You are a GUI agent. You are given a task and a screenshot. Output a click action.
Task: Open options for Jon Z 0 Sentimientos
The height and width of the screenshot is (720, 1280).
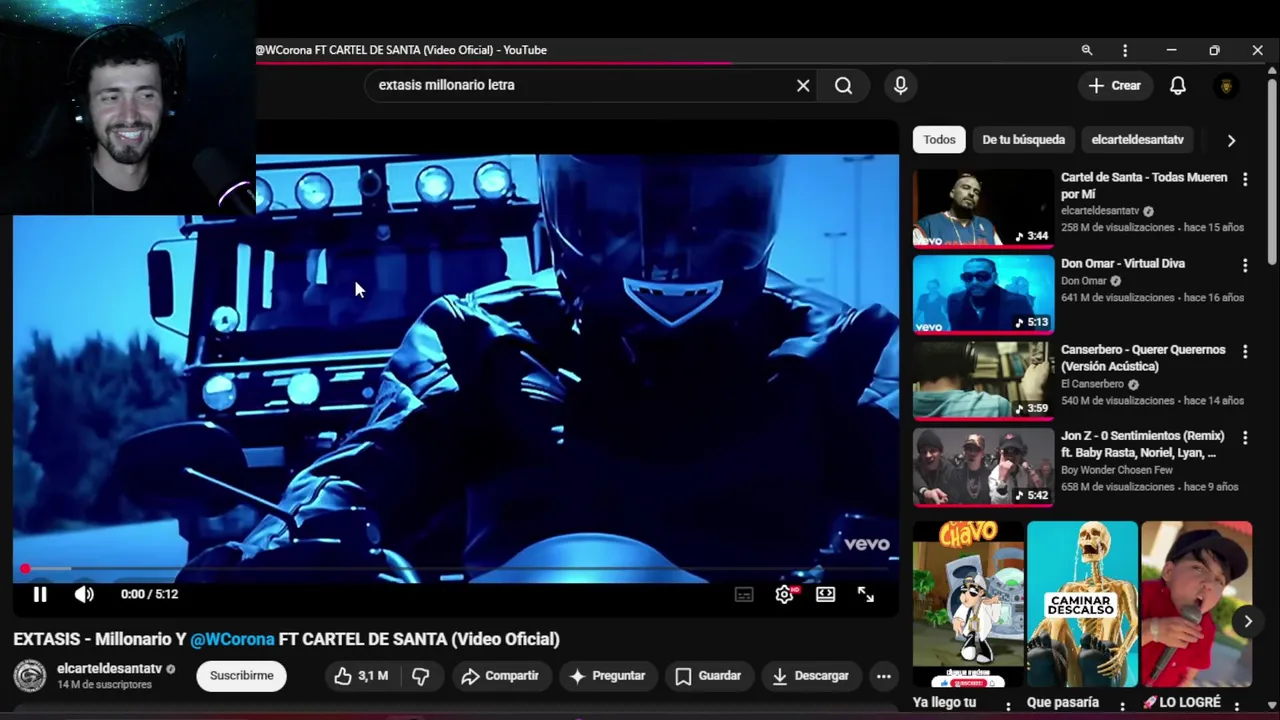pos(1245,438)
